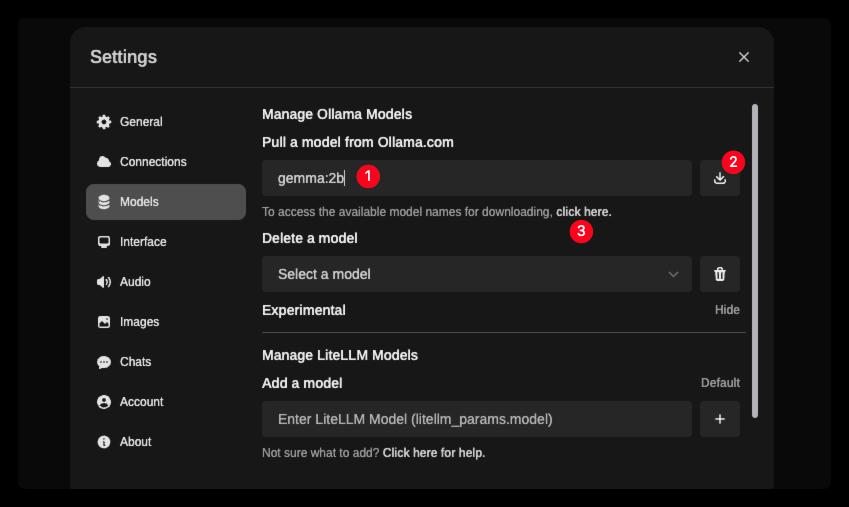This screenshot has height=507, width=849.
Task: Click the Interface monitor icon
Action: point(104,242)
